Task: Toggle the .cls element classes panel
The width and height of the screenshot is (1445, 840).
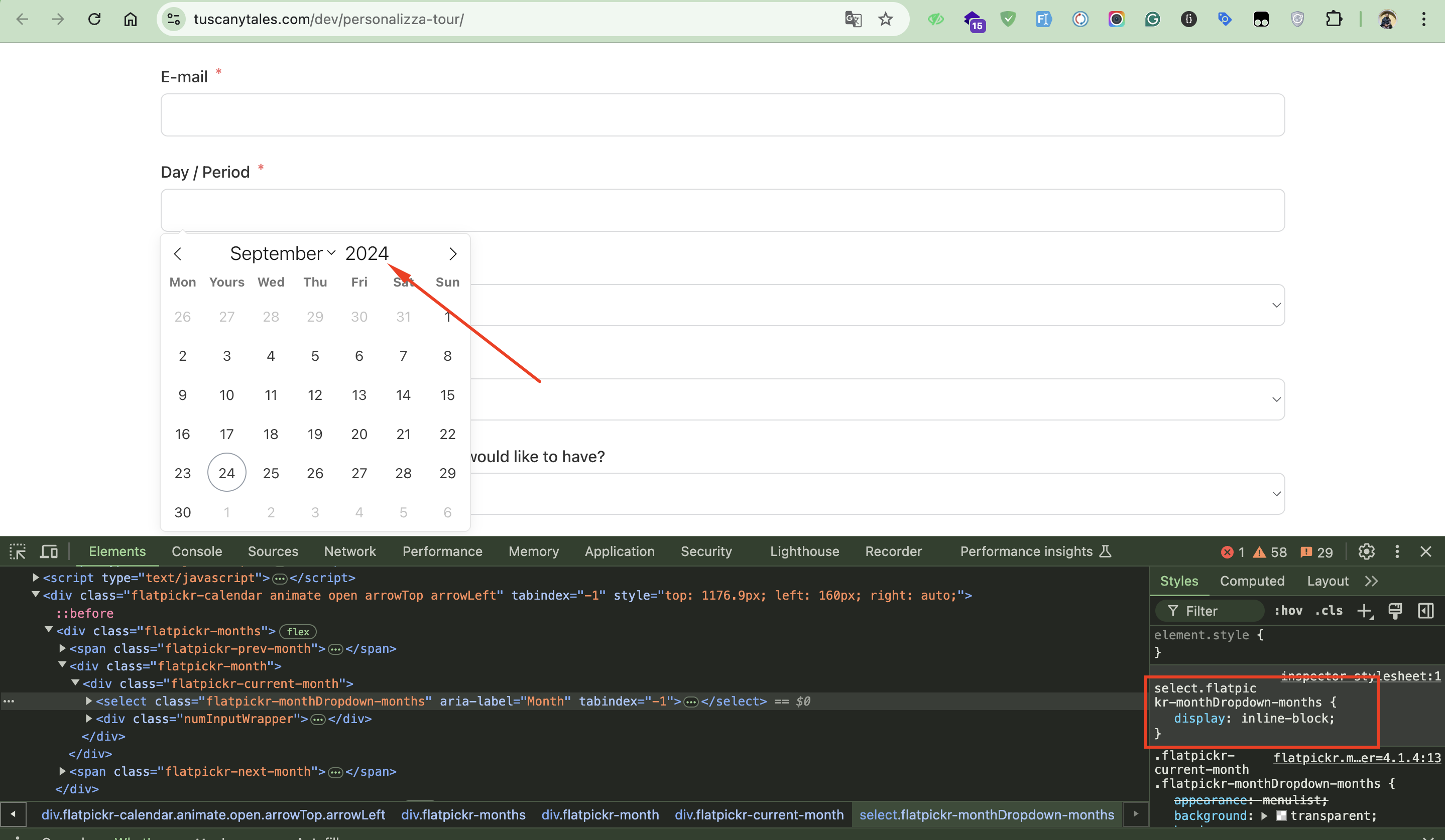Action: point(1329,611)
